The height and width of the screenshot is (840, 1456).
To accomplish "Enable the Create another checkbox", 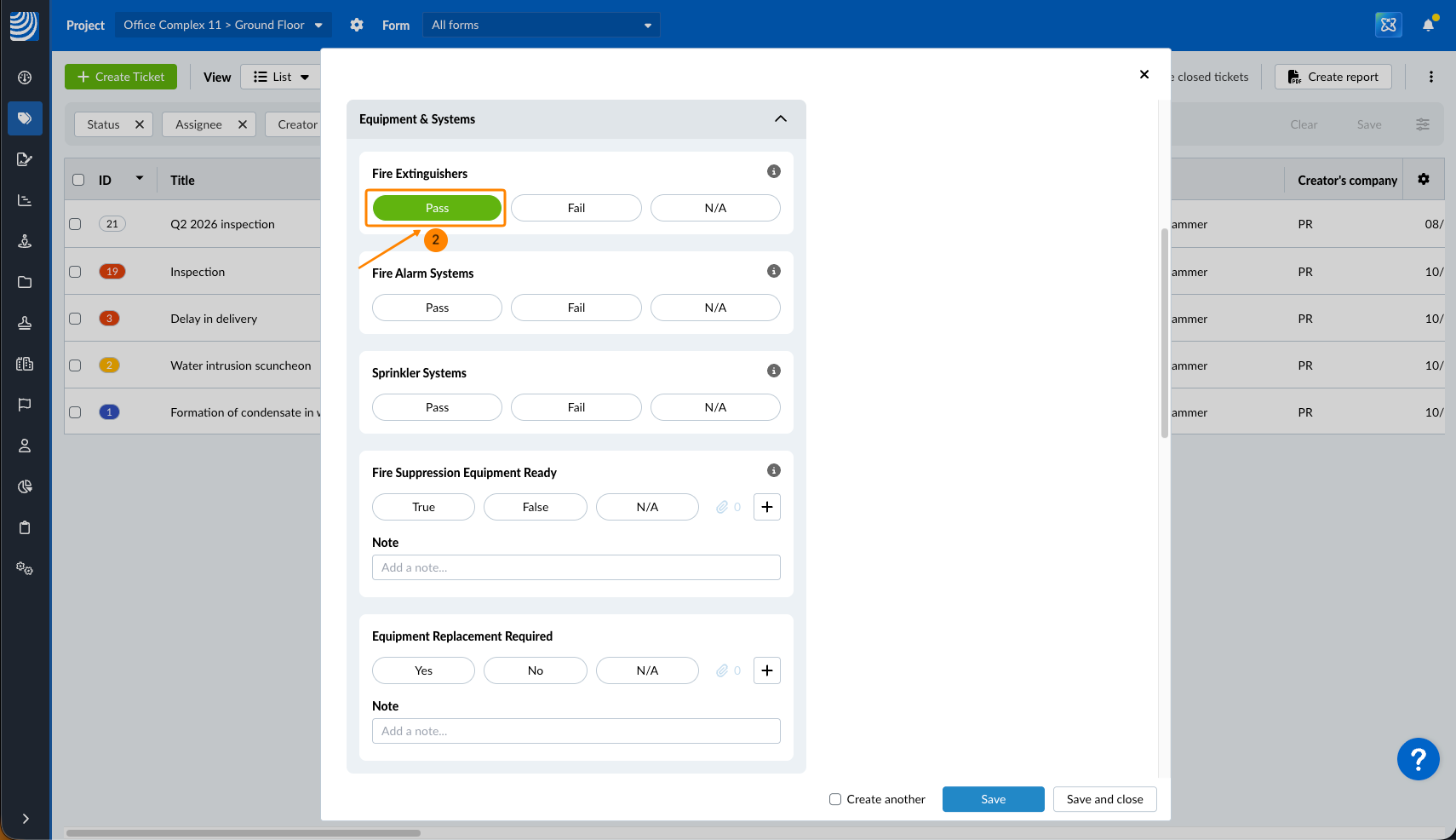I will pyautogui.click(x=835, y=799).
